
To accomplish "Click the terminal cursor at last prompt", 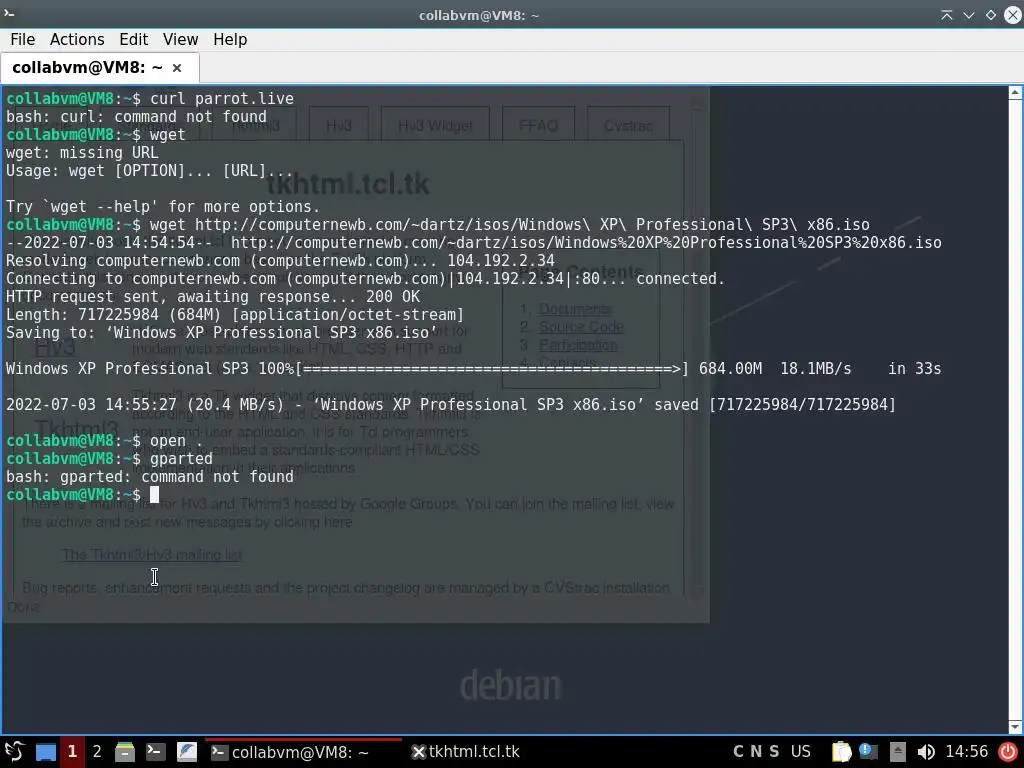I will [155, 495].
